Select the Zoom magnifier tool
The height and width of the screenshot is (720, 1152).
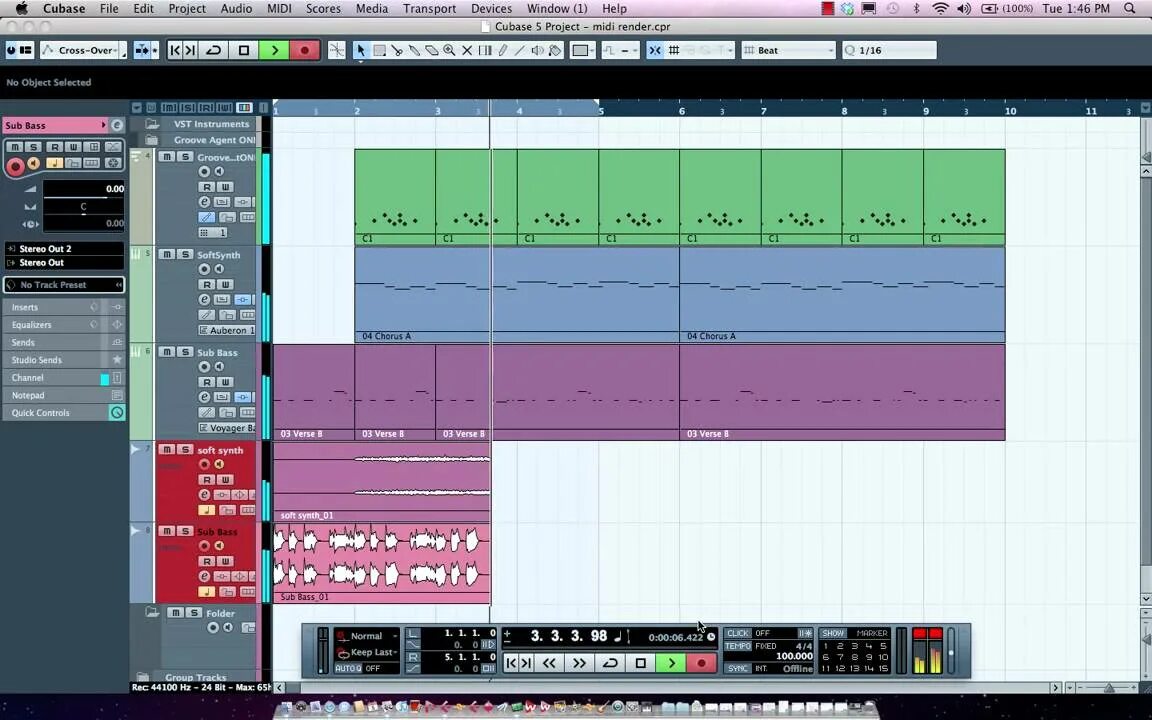449,50
